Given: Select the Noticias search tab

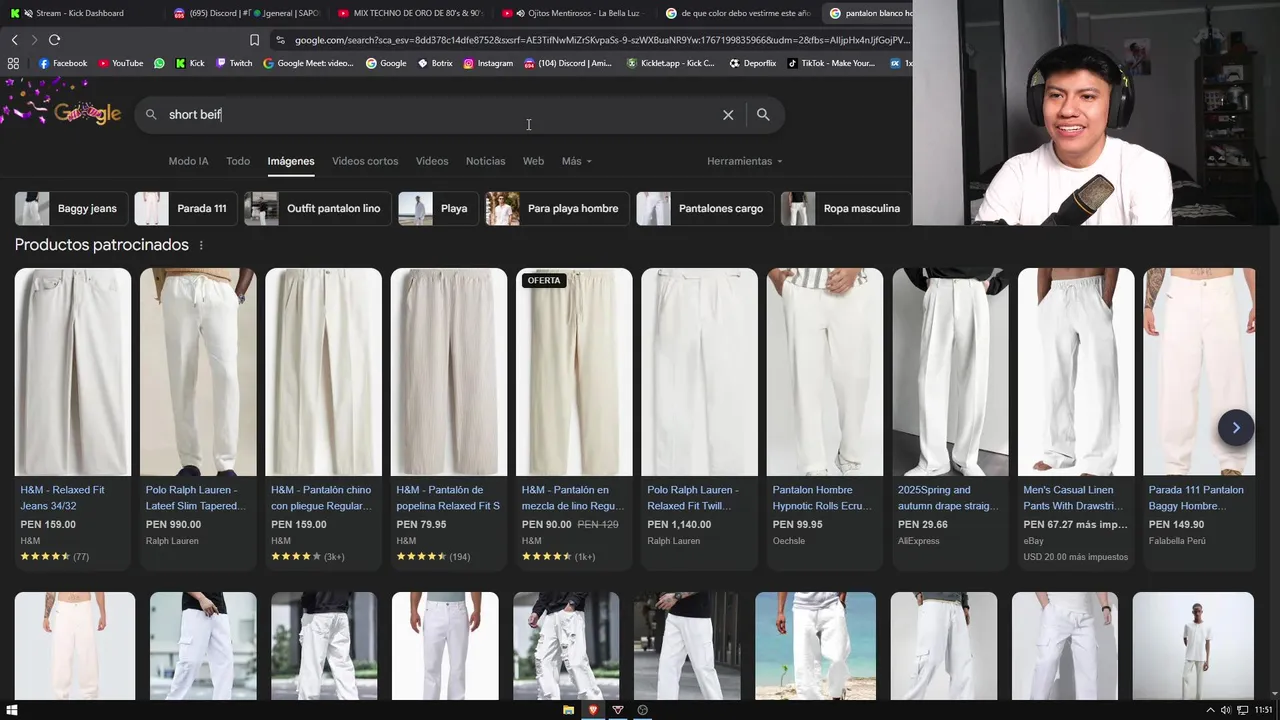Looking at the screenshot, I should [x=485, y=161].
